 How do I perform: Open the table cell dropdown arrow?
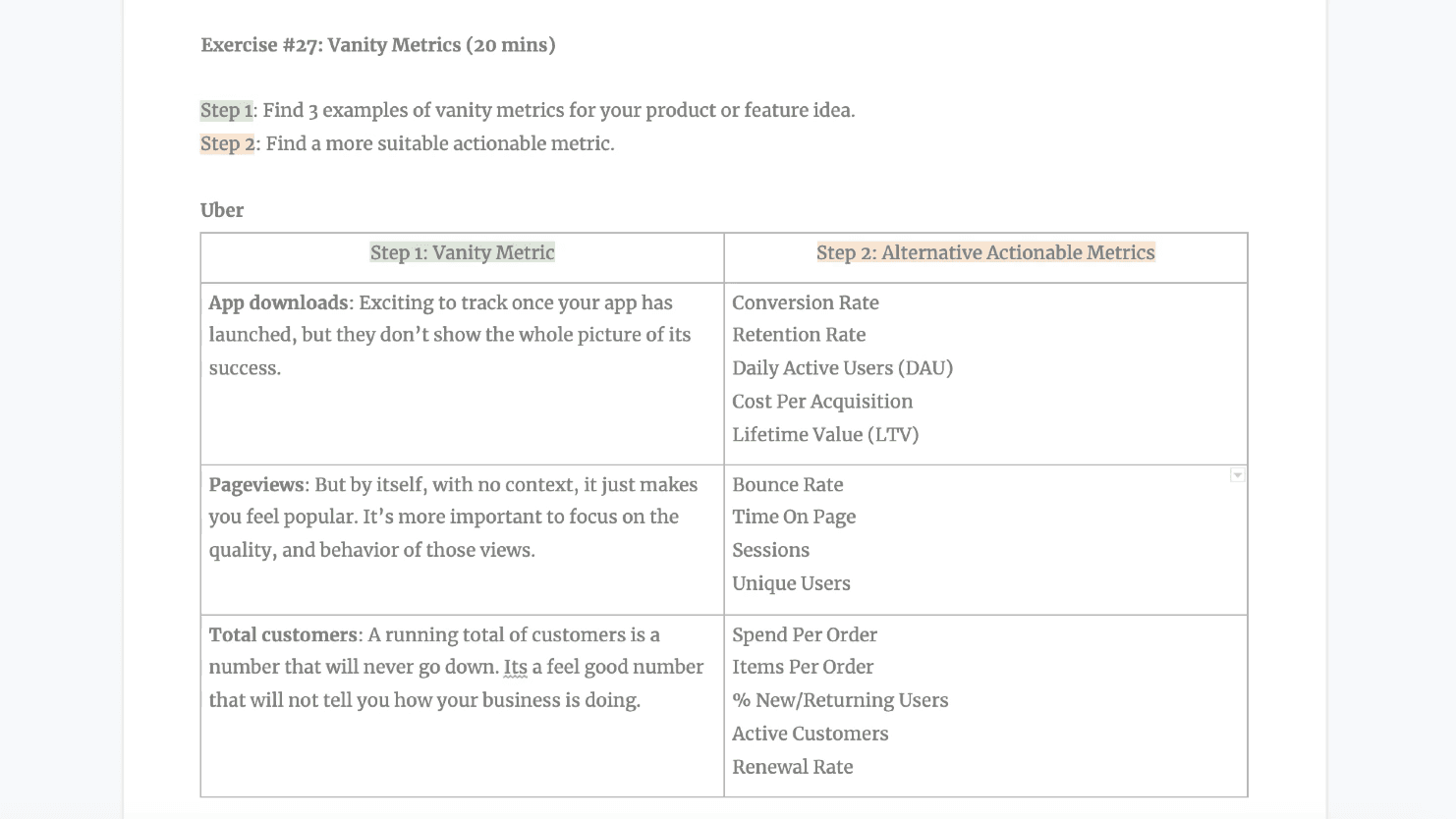pyautogui.click(x=1237, y=475)
